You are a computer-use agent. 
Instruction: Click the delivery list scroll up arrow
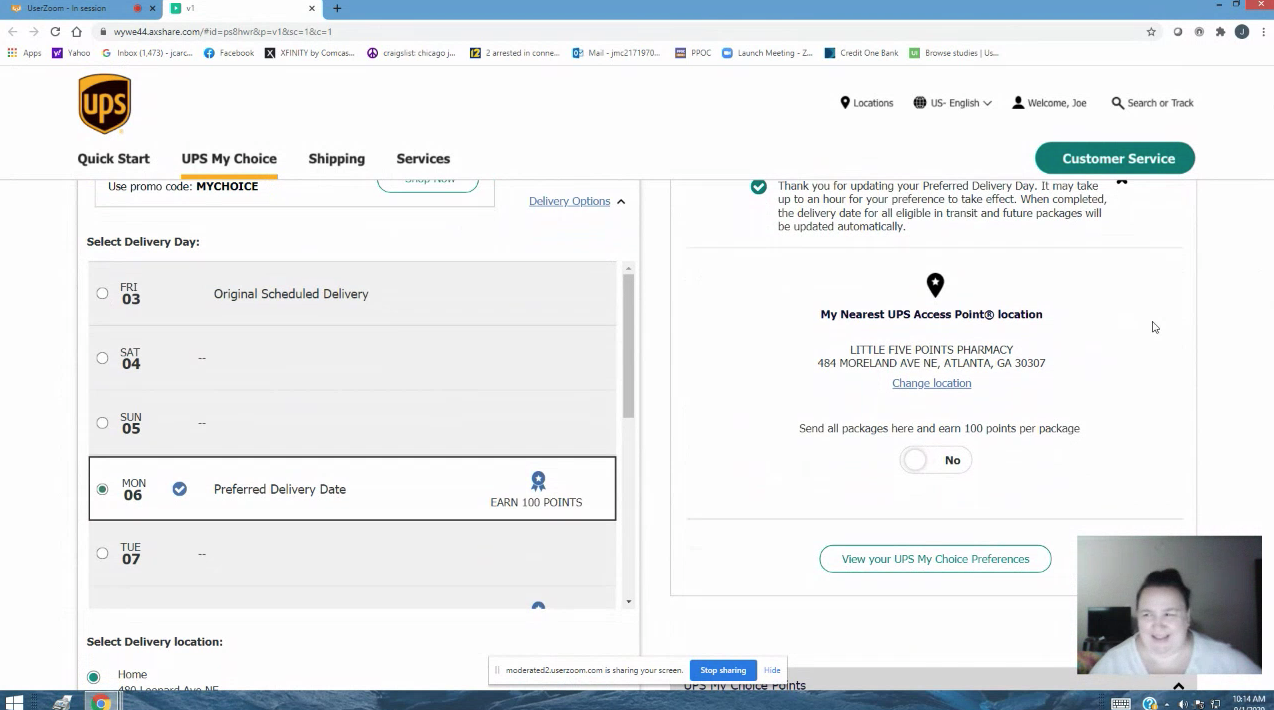[x=629, y=268]
